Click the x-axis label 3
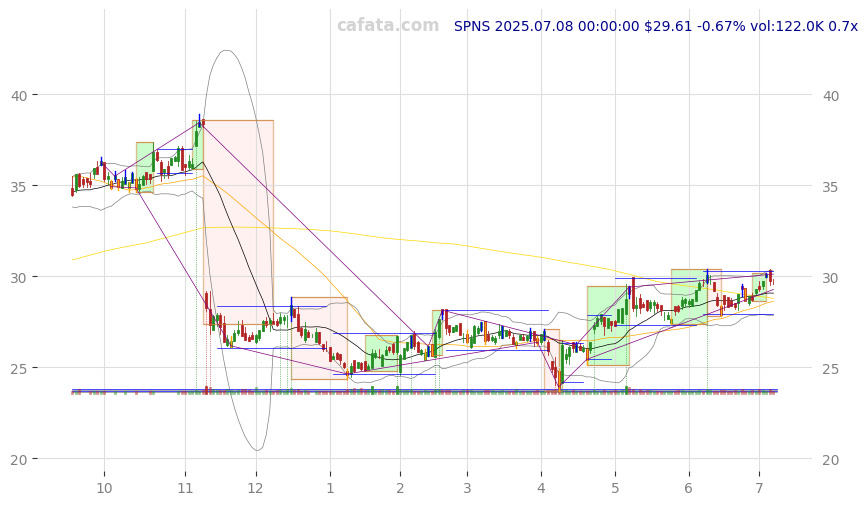 467,488
